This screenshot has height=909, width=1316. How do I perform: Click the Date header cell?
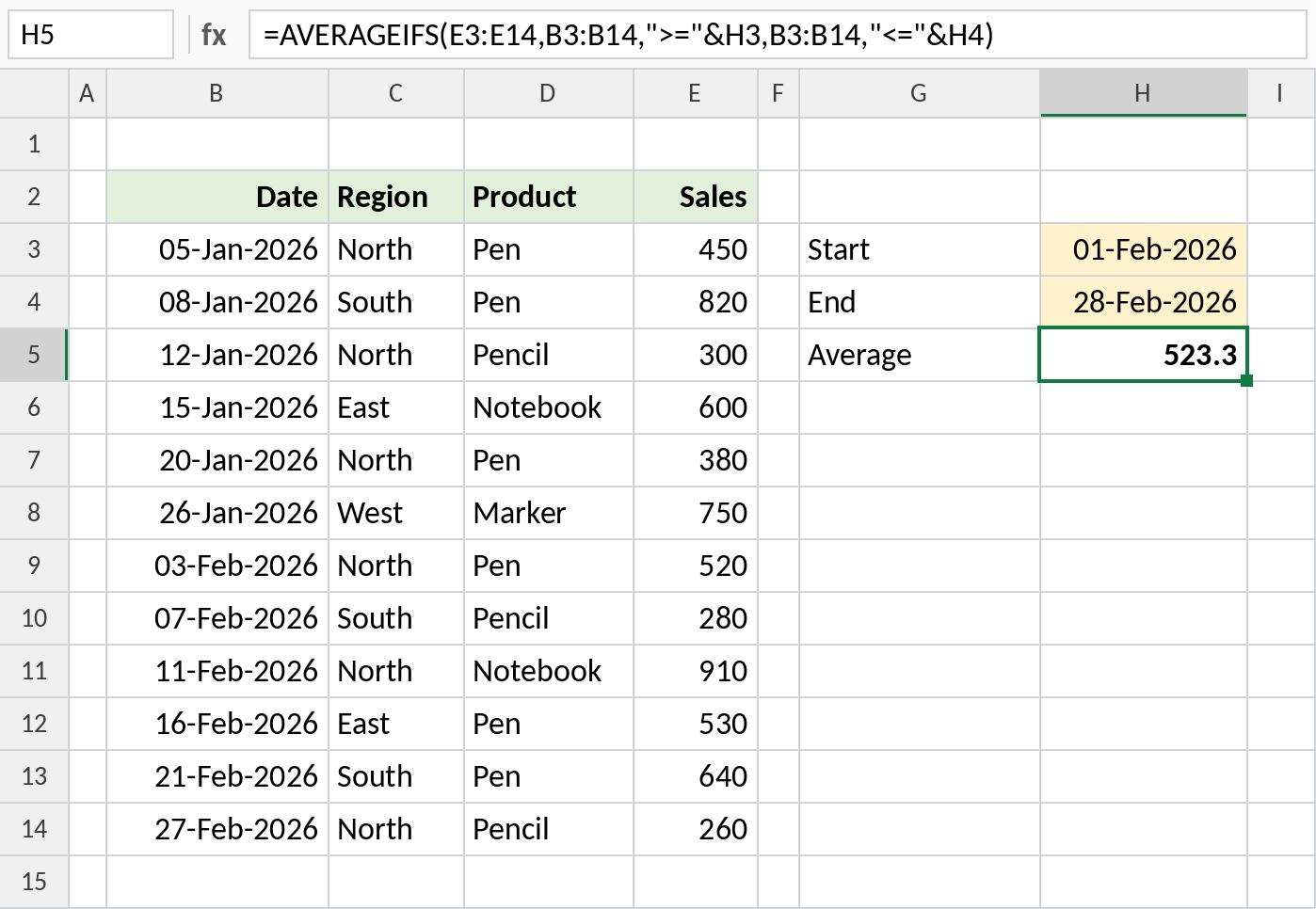(217, 197)
